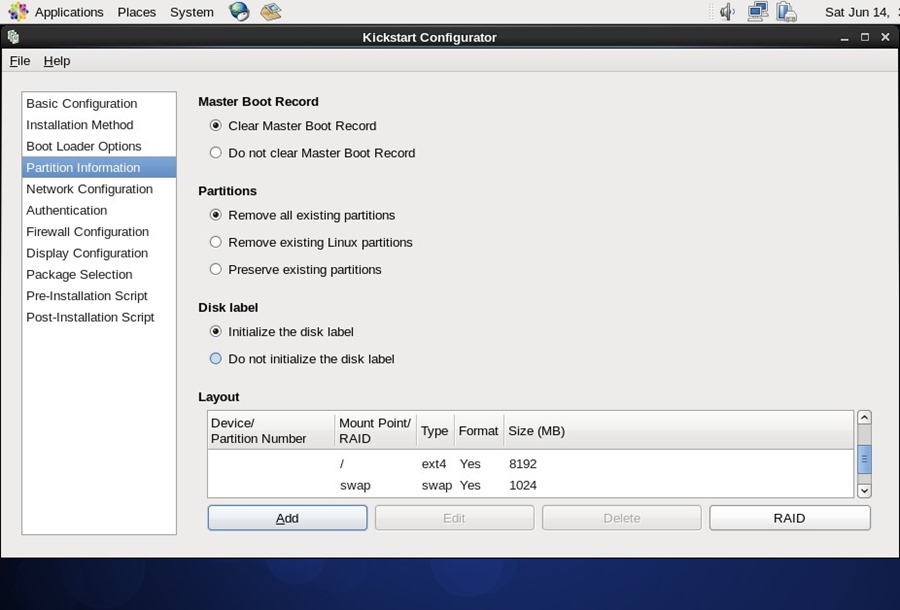Viewport: 900px width, 610px height.
Task: Click the Kickstart Configurator title bar icon
Action: pos(12,37)
